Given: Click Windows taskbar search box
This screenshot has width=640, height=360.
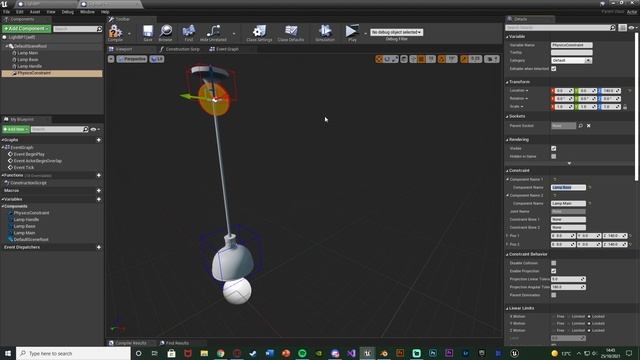Looking at the screenshot, I should click(73, 353).
